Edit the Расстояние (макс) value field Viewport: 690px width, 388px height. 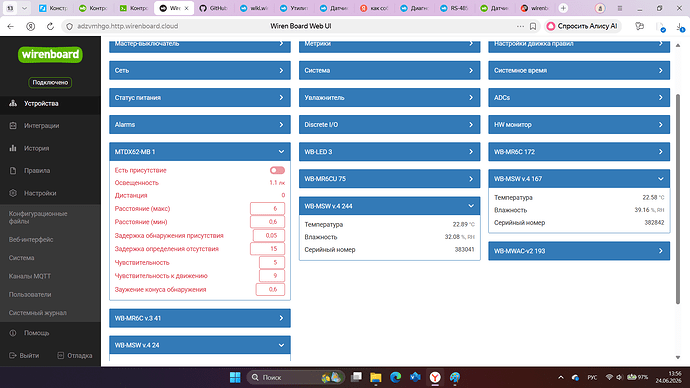(x=268, y=209)
